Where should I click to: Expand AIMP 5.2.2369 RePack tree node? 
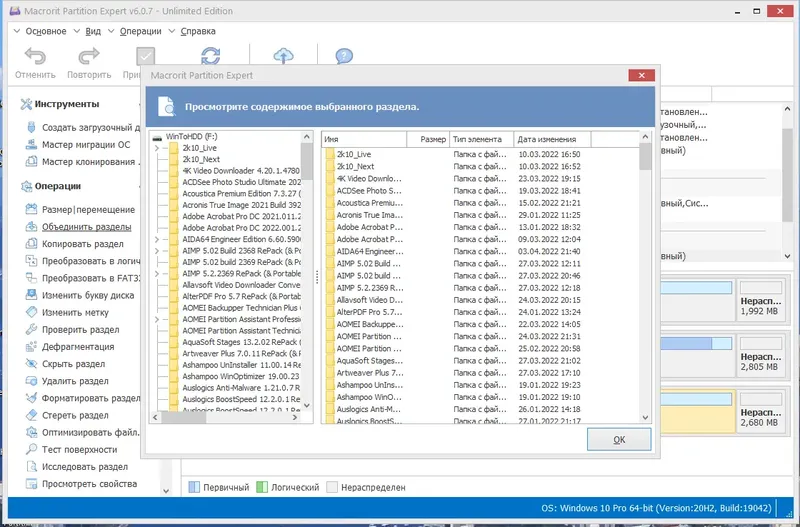157,273
